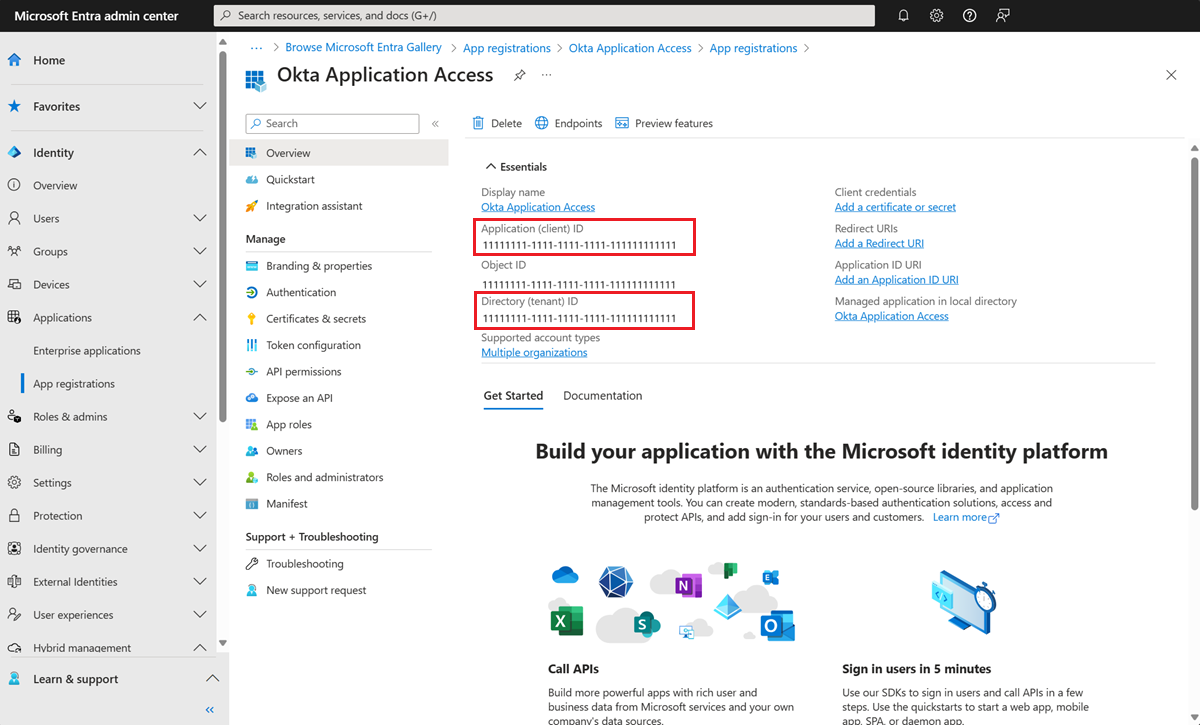Delete the Okta Application Access registration
The width and height of the screenshot is (1200, 725).
click(497, 123)
